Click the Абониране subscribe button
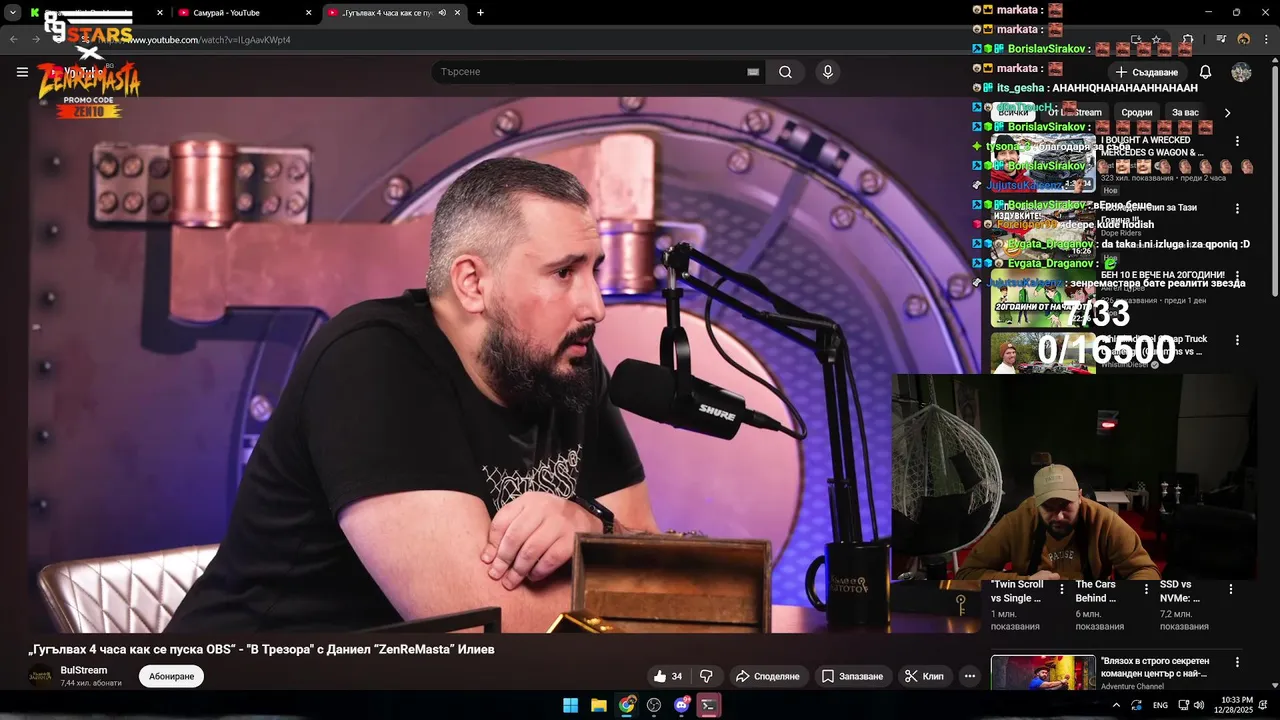 (171, 676)
